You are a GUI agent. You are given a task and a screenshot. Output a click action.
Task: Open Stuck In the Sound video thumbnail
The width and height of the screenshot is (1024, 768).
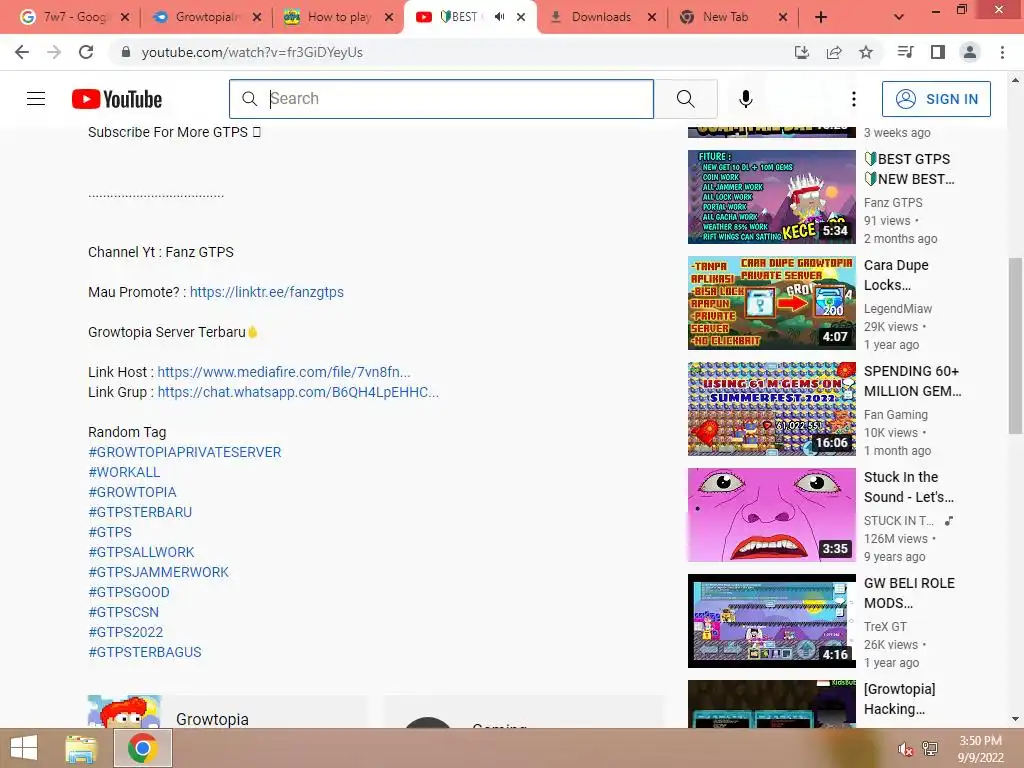tap(771, 515)
